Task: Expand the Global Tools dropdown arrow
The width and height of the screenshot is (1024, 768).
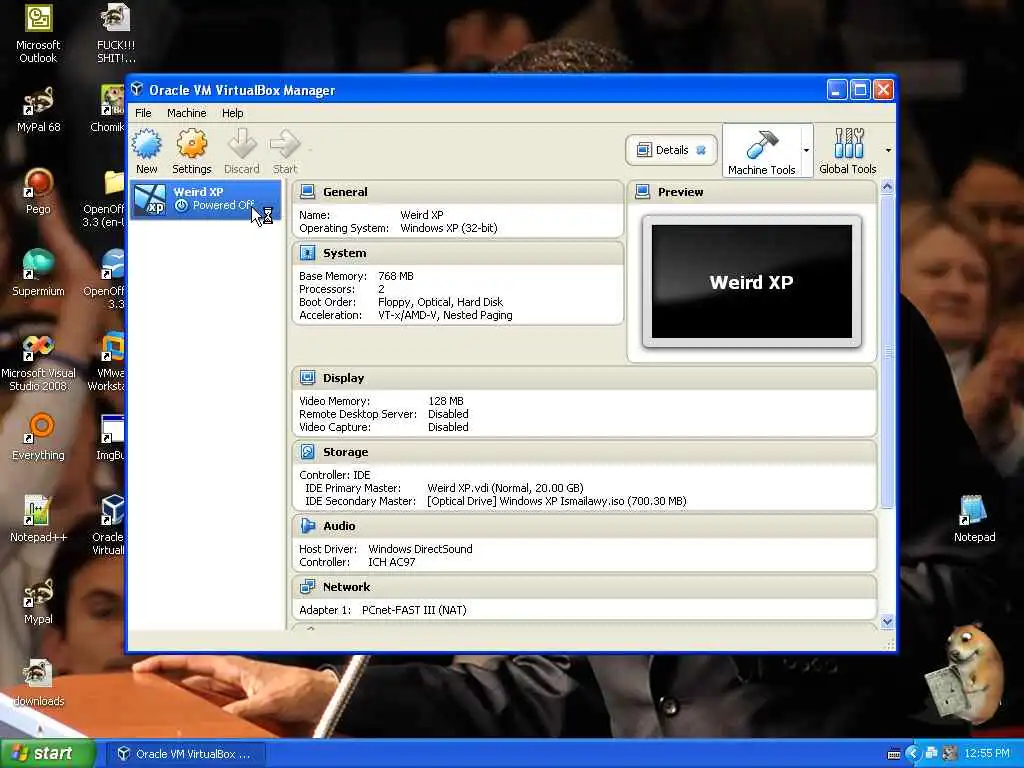Action: coord(888,150)
